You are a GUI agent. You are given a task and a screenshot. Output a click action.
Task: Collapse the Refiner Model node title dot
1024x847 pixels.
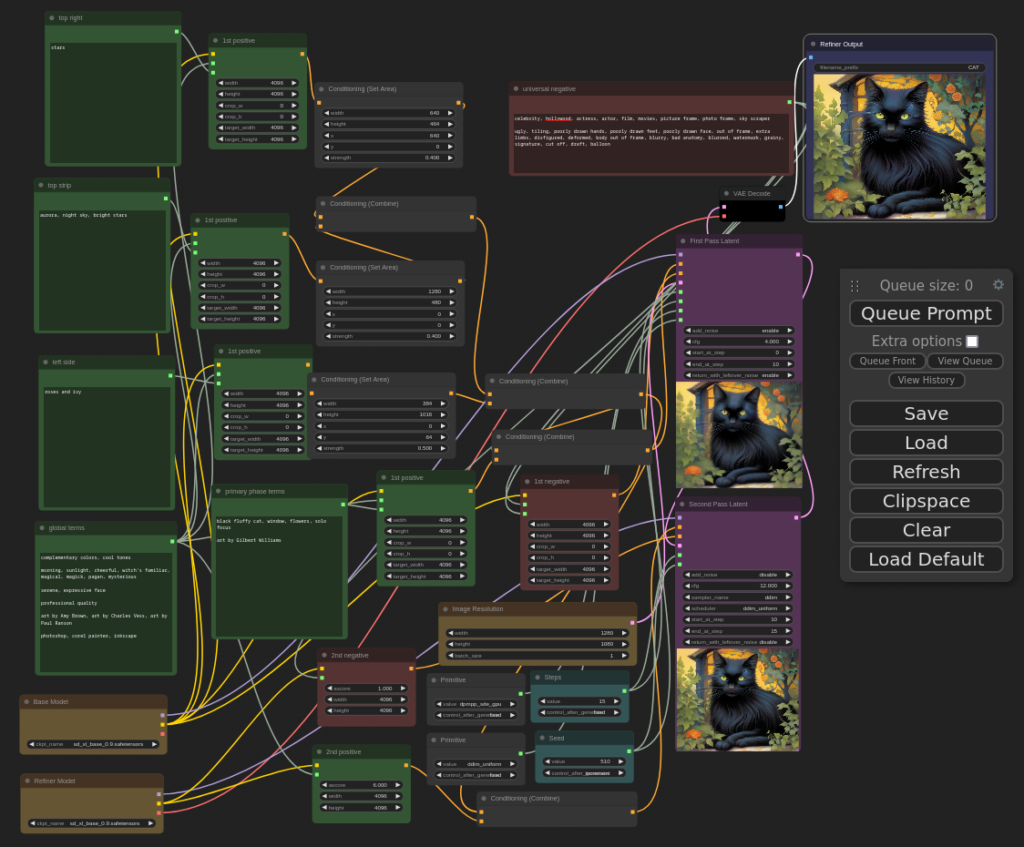[27, 780]
